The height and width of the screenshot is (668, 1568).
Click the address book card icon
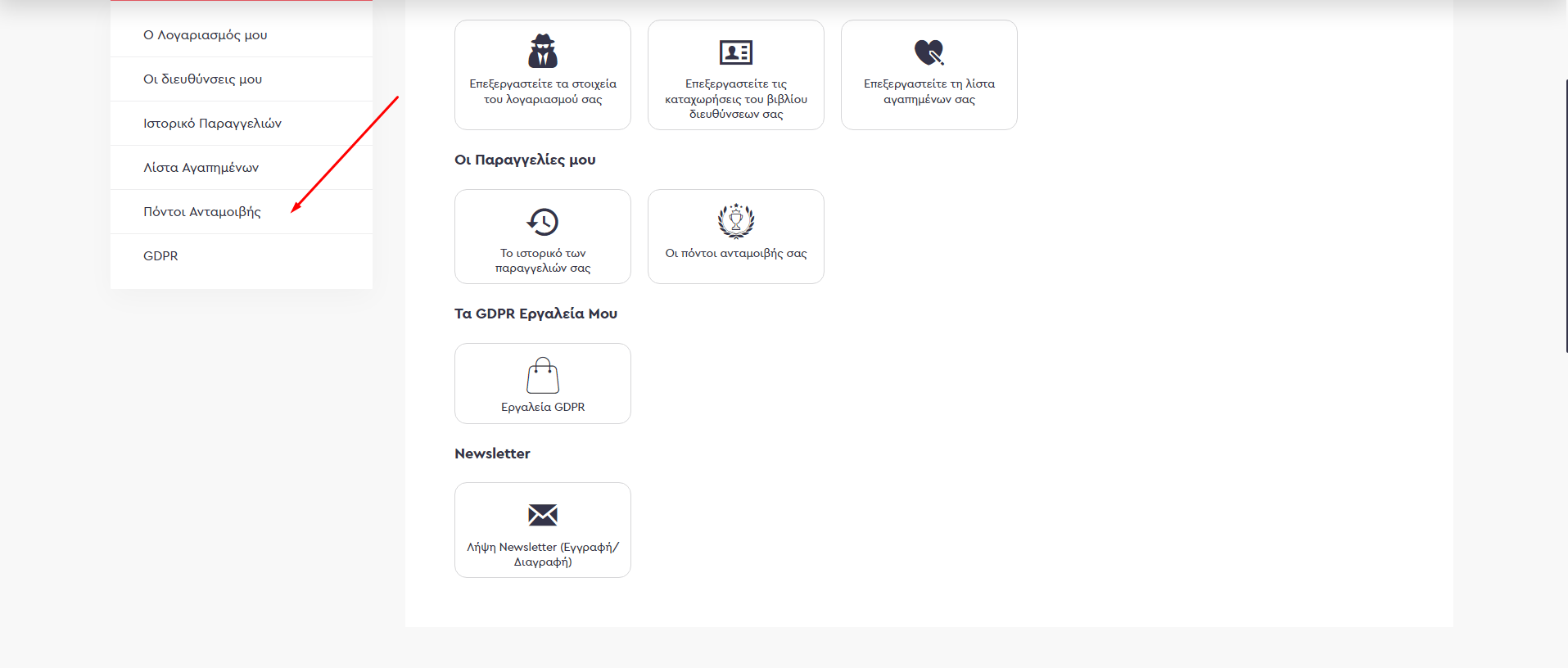click(x=735, y=52)
